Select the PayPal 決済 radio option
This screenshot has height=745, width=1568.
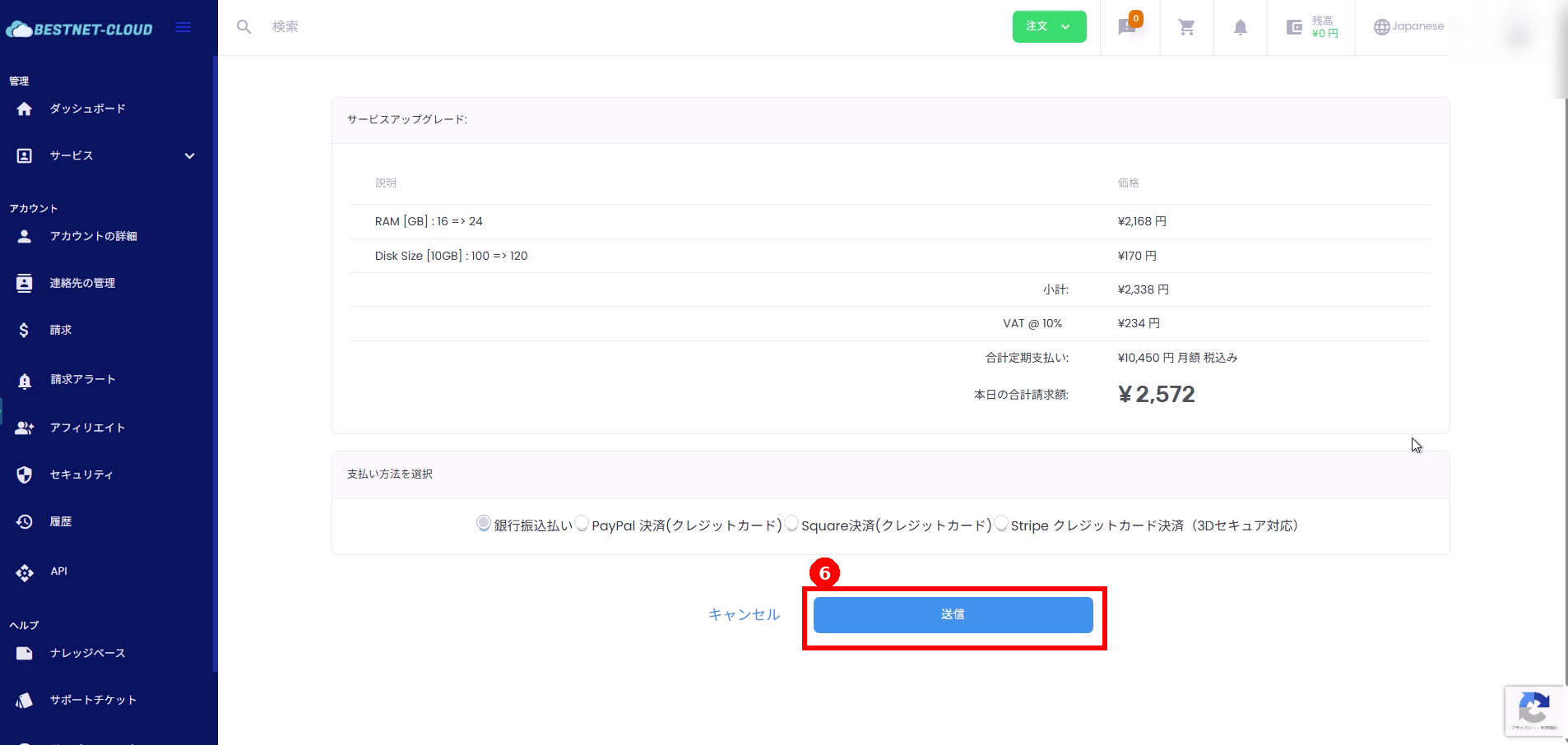pyautogui.click(x=582, y=524)
